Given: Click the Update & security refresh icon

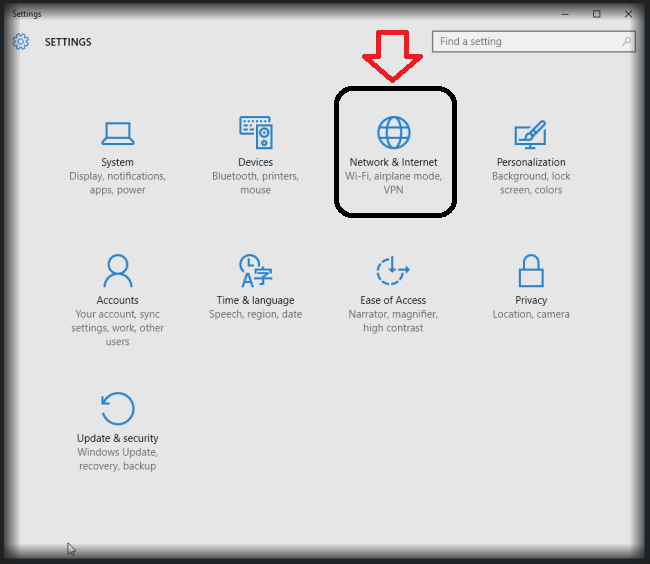Looking at the screenshot, I should pos(118,409).
